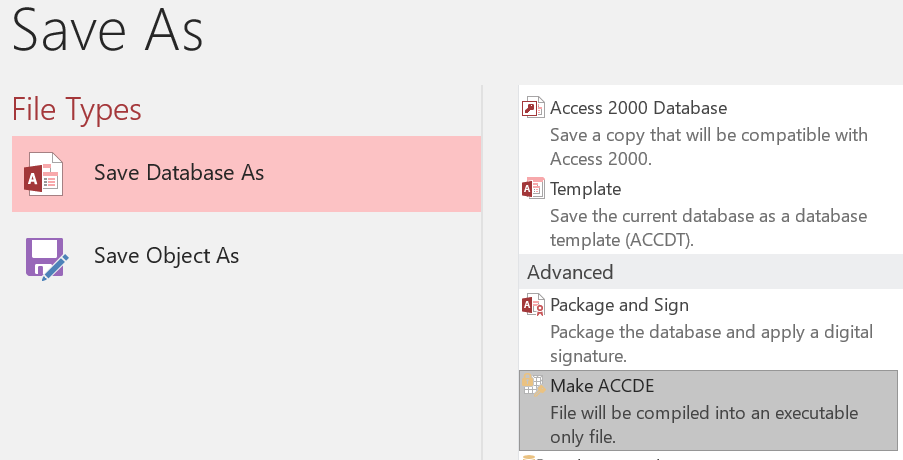Select the Save Database As file type
Image resolution: width=903 pixels, height=460 pixels.
246,174
